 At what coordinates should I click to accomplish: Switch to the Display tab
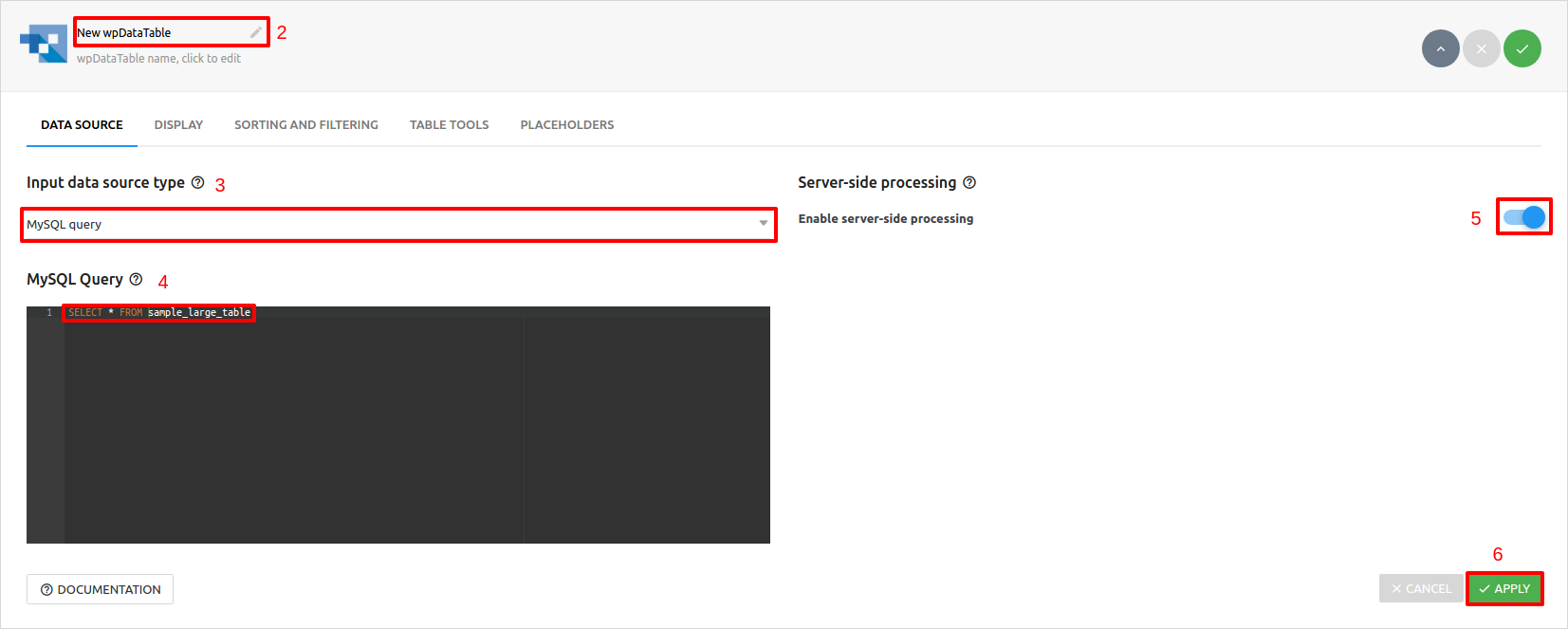click(178, 125)
